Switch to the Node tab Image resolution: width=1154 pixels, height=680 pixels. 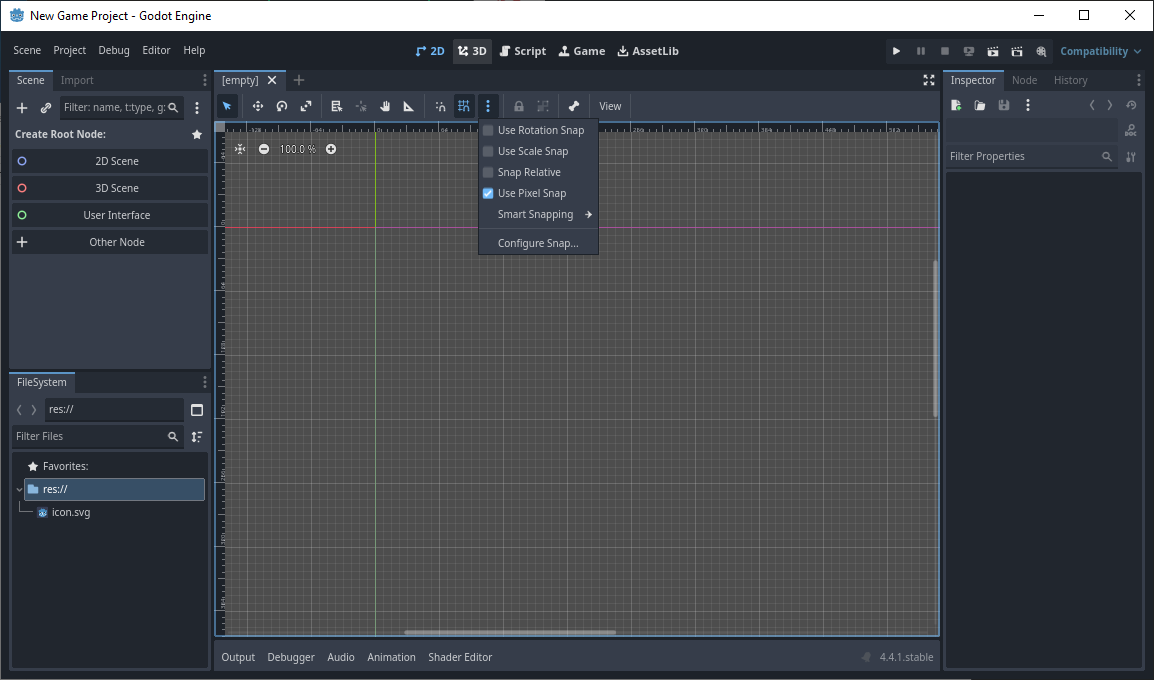point(1024,80)
